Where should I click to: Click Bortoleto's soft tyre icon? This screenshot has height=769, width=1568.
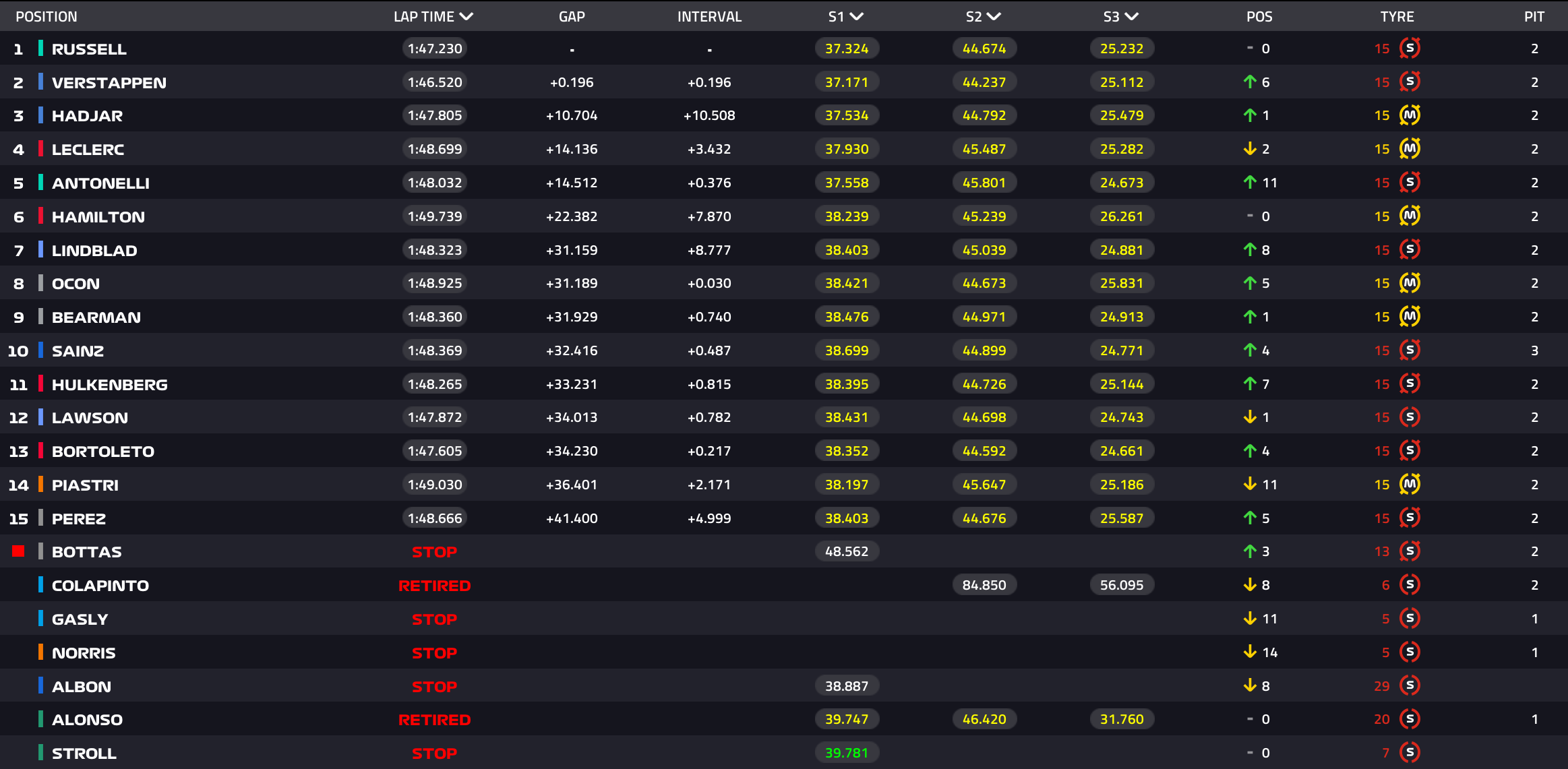click(1410, 451)
